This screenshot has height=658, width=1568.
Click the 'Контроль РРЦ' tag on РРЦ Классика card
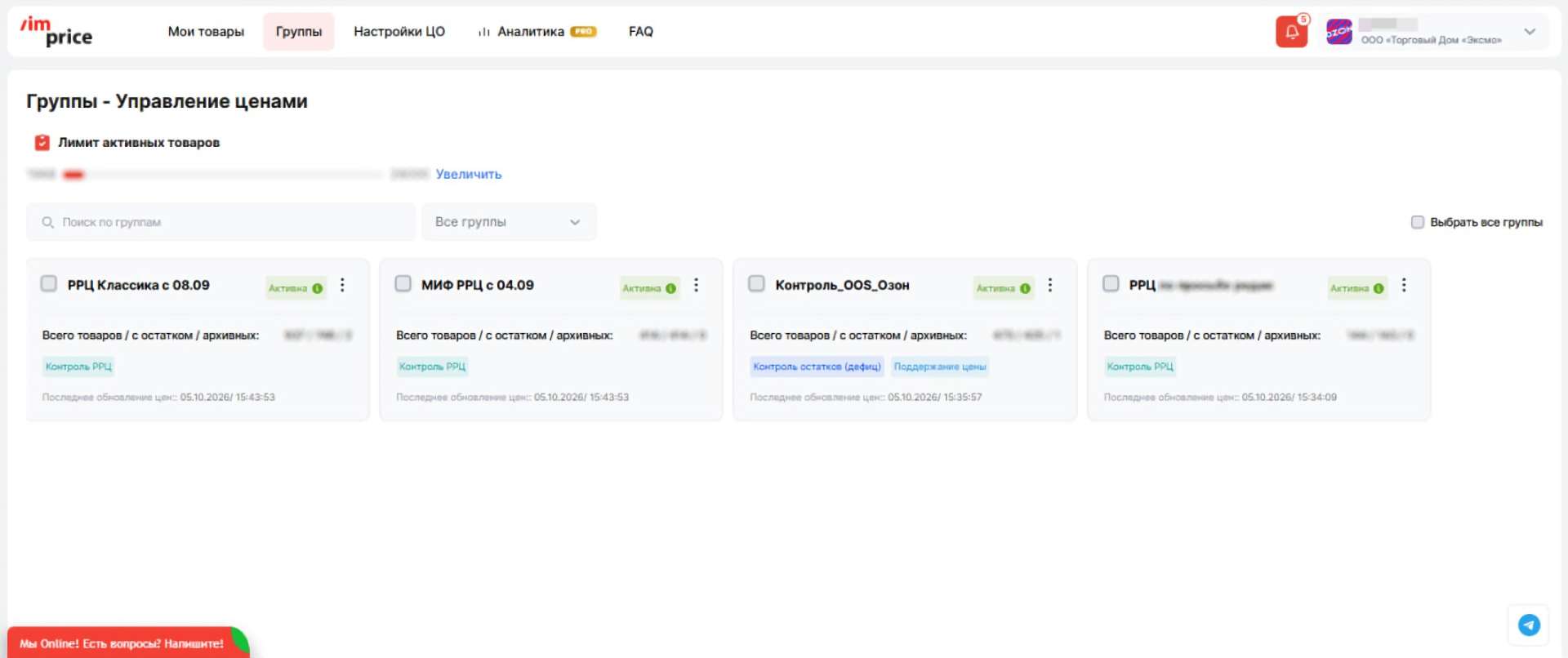coord(78,367)
